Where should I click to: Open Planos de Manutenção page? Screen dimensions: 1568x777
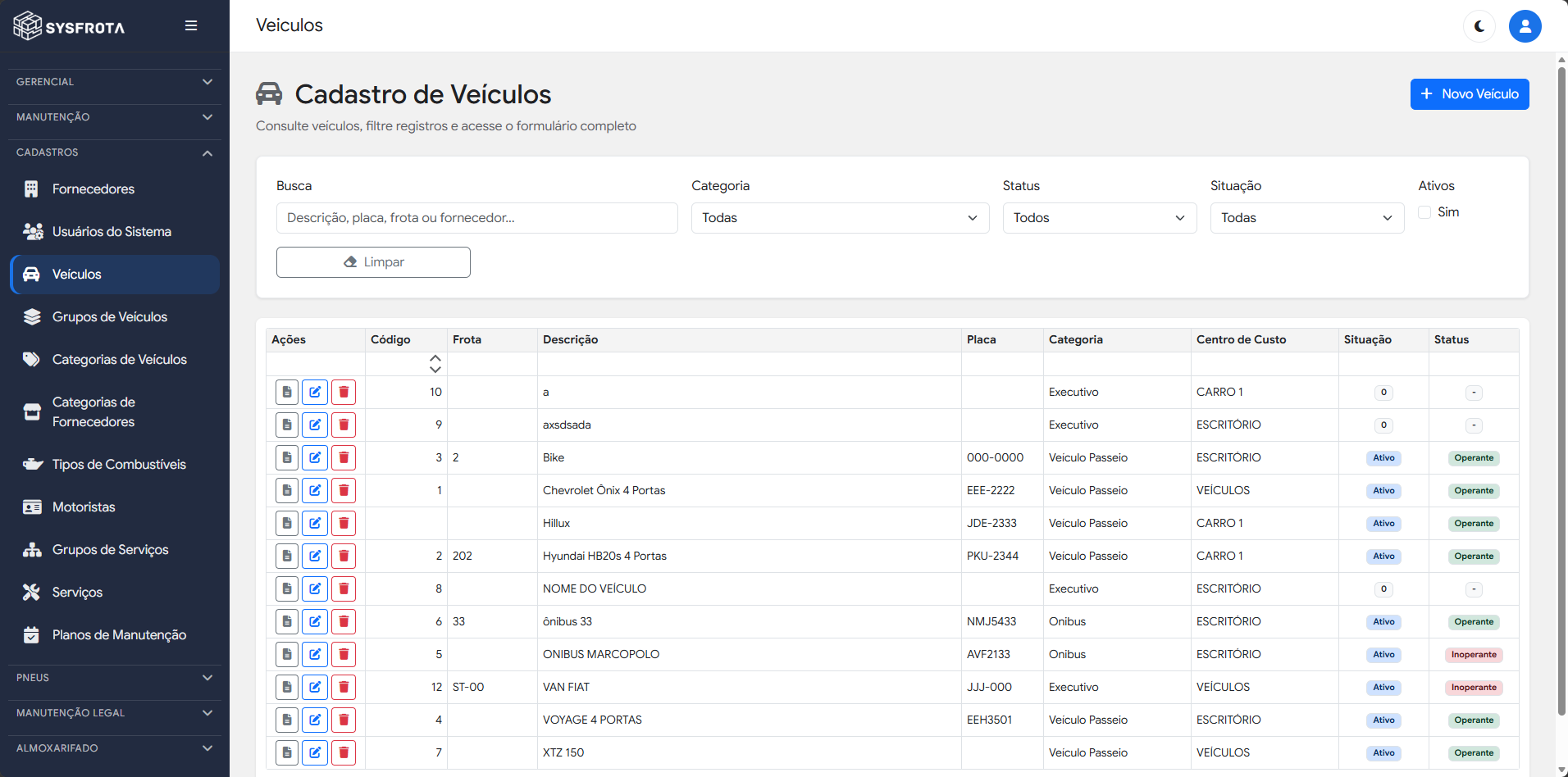(115, 635)
